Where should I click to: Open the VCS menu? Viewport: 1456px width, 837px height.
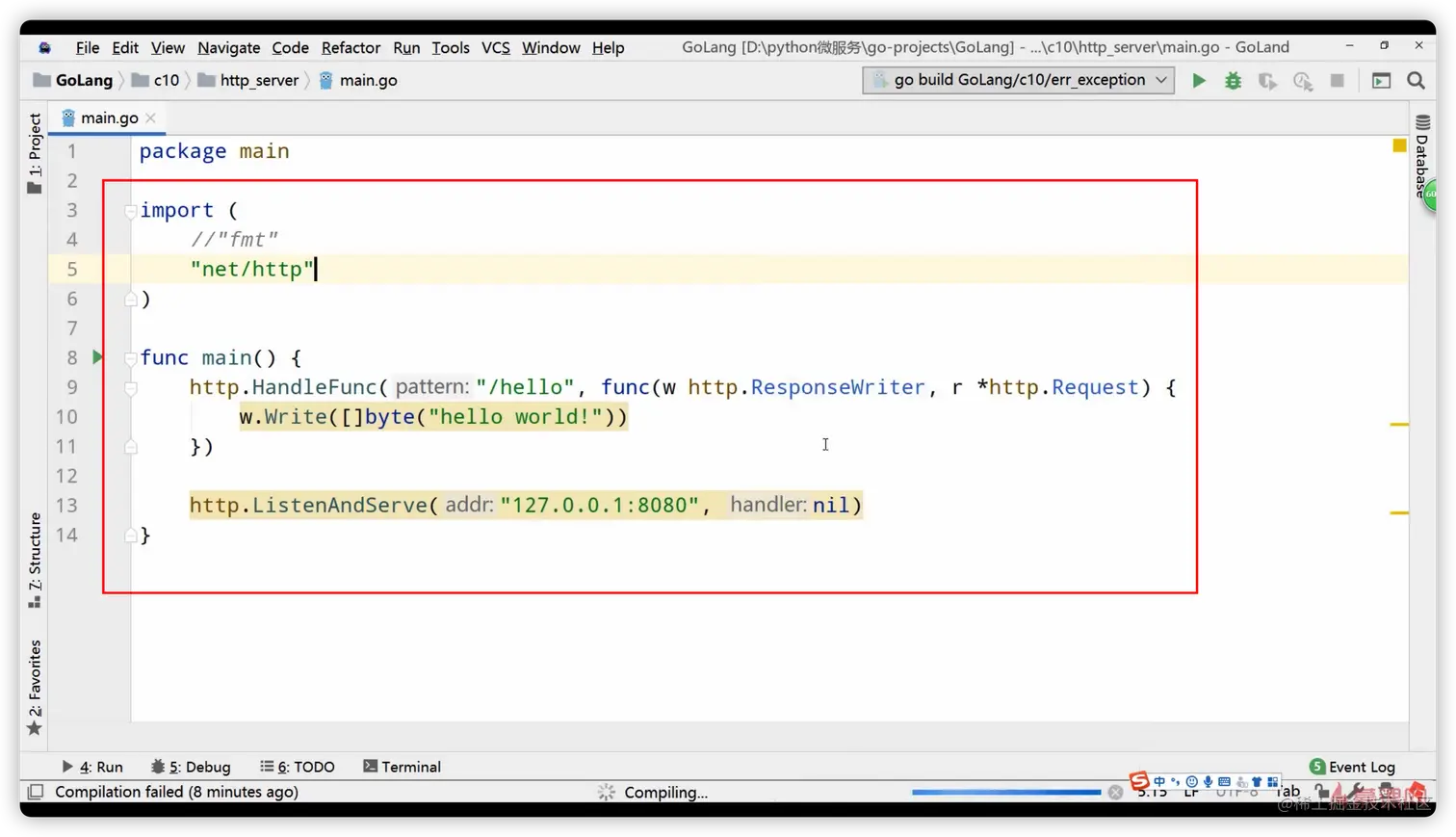[x=496, y=47]
